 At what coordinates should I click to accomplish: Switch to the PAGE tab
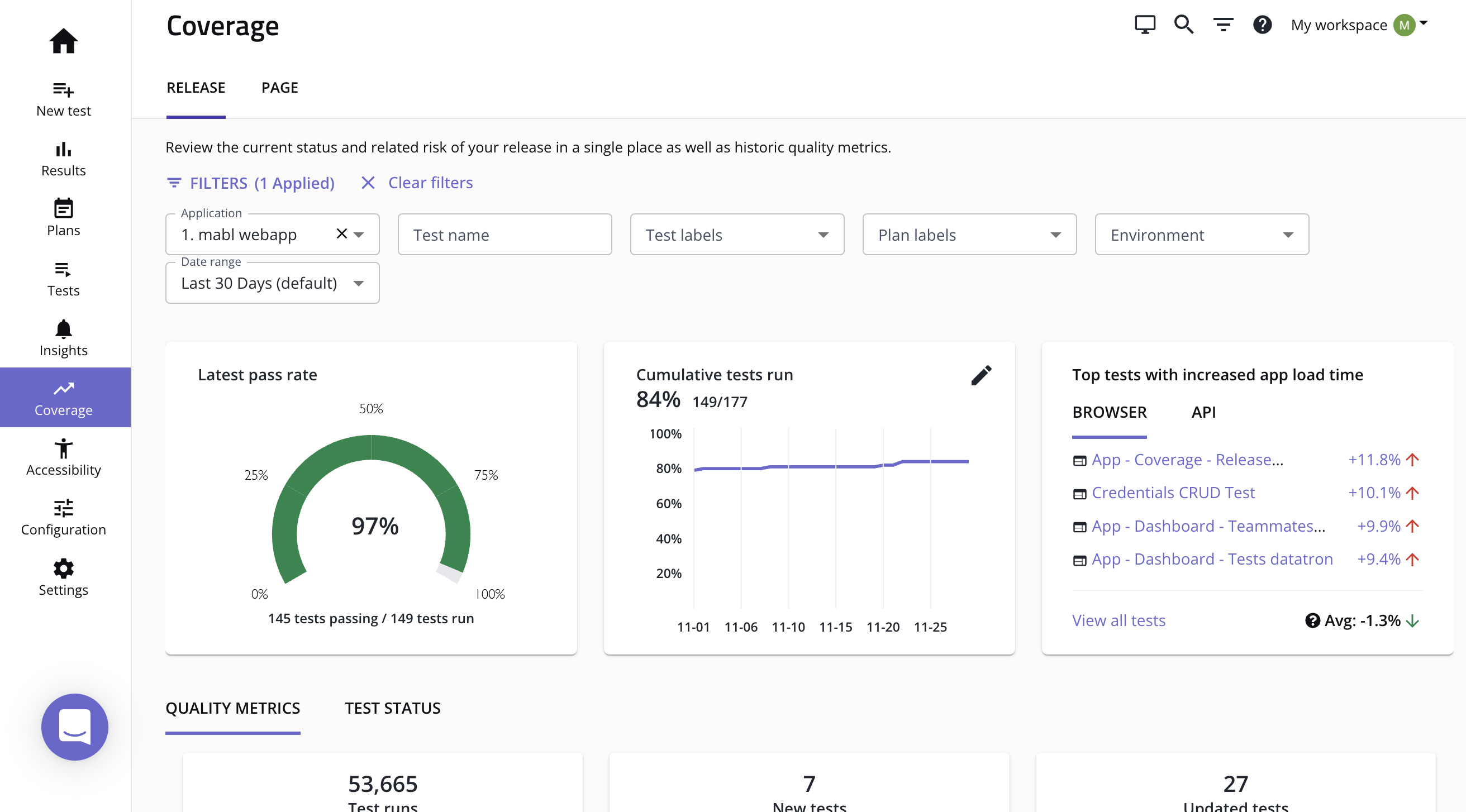click(279, 88)
